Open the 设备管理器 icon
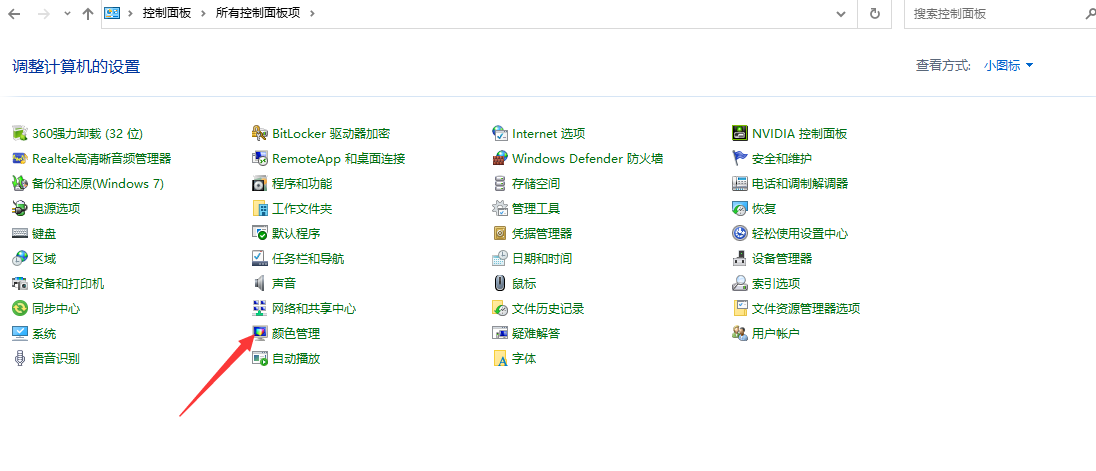Screen dimensions: 1096x471 pyautogui.click(x=740, y=259)
